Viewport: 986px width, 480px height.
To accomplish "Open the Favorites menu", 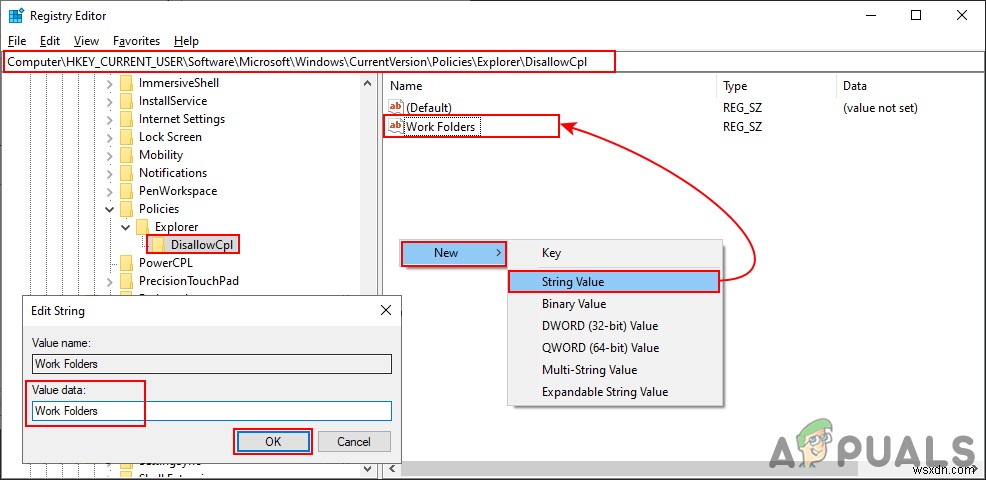I will pos(136,41).
